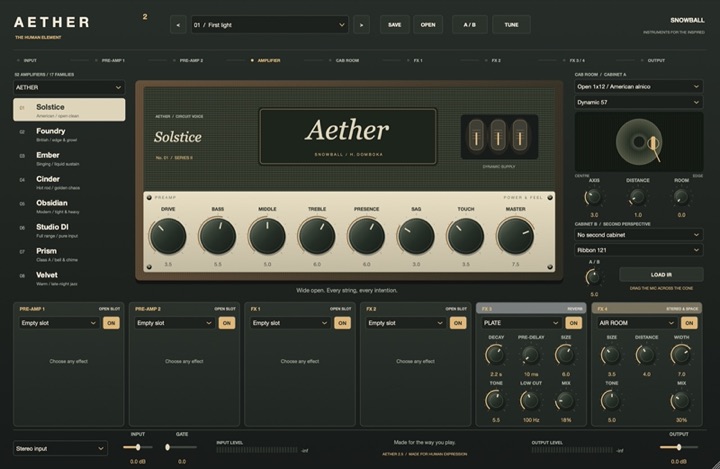
Task: Click the OPEN preset button
Action: (x=428, y=25)
